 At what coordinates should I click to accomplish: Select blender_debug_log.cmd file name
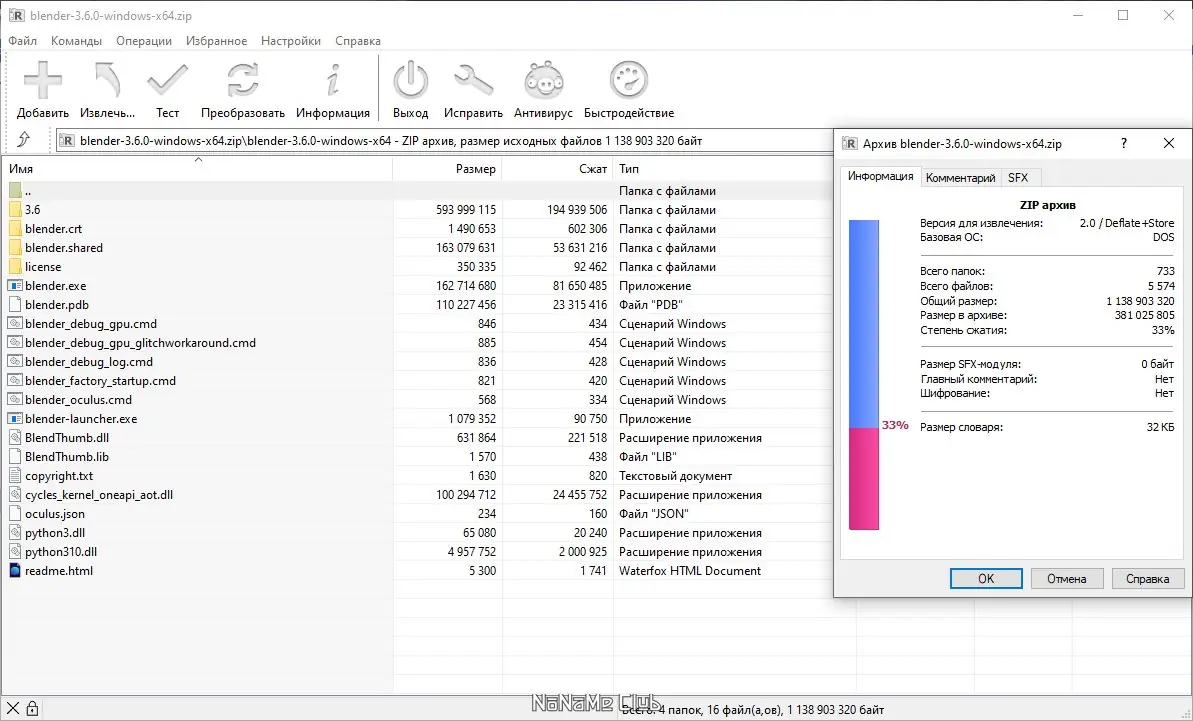tap(88, 361)
